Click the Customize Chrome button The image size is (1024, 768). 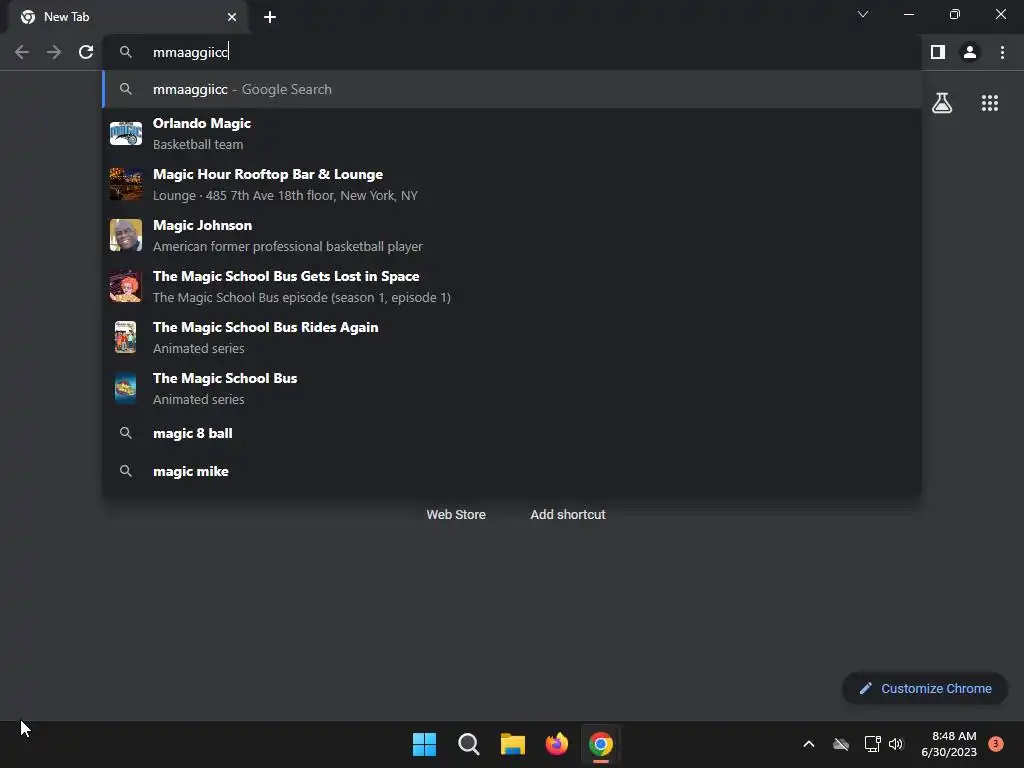(925, 688)
